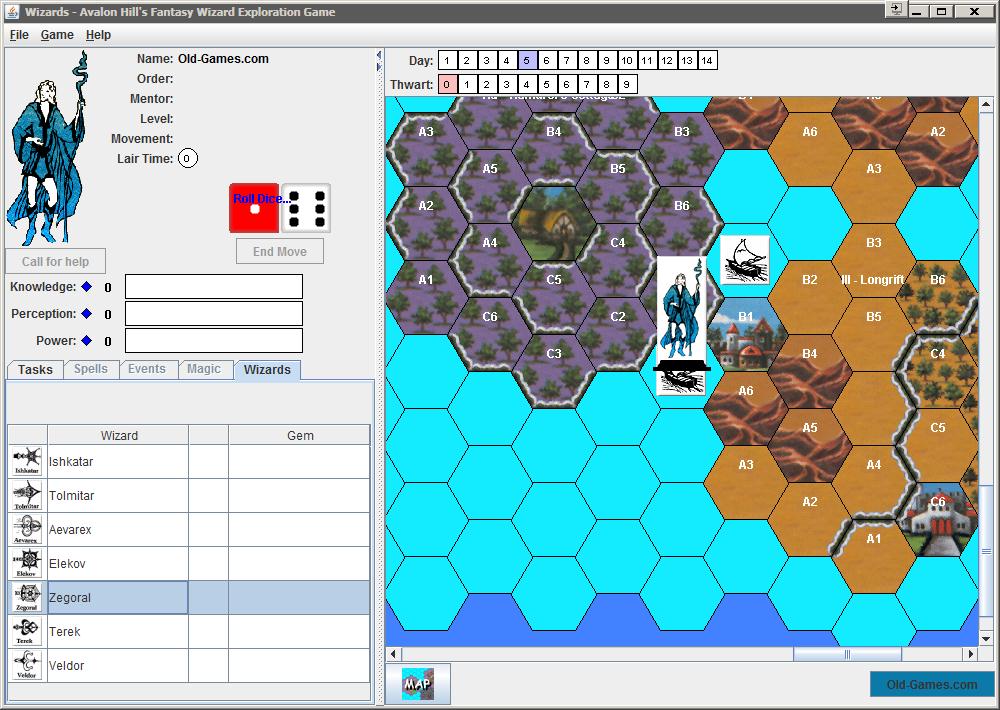Switch to the Spells tab
The width and height of the screenshot is (1000, 710).
coord(91,369)
